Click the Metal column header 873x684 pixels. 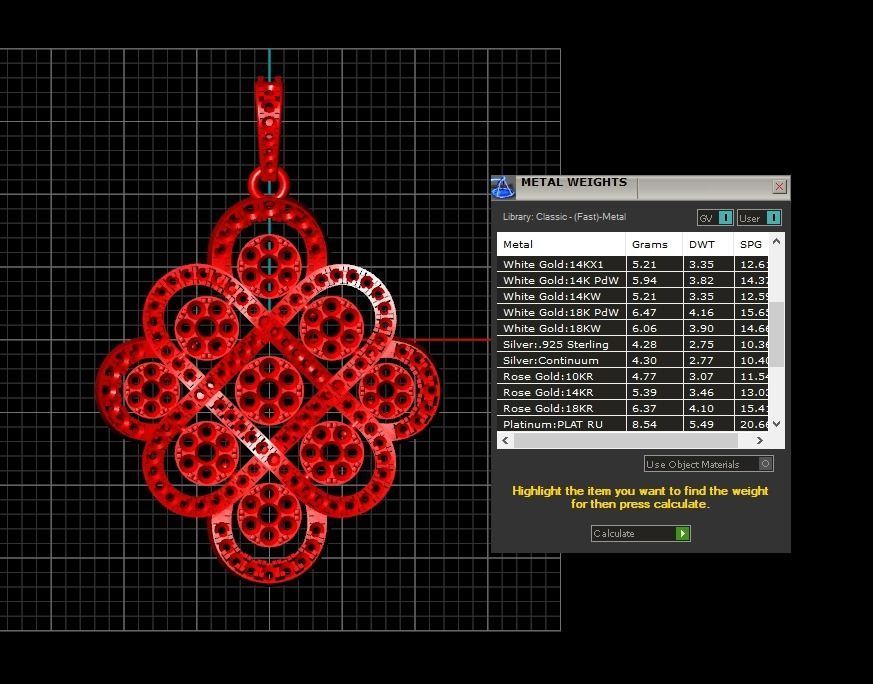pos(561,244)
